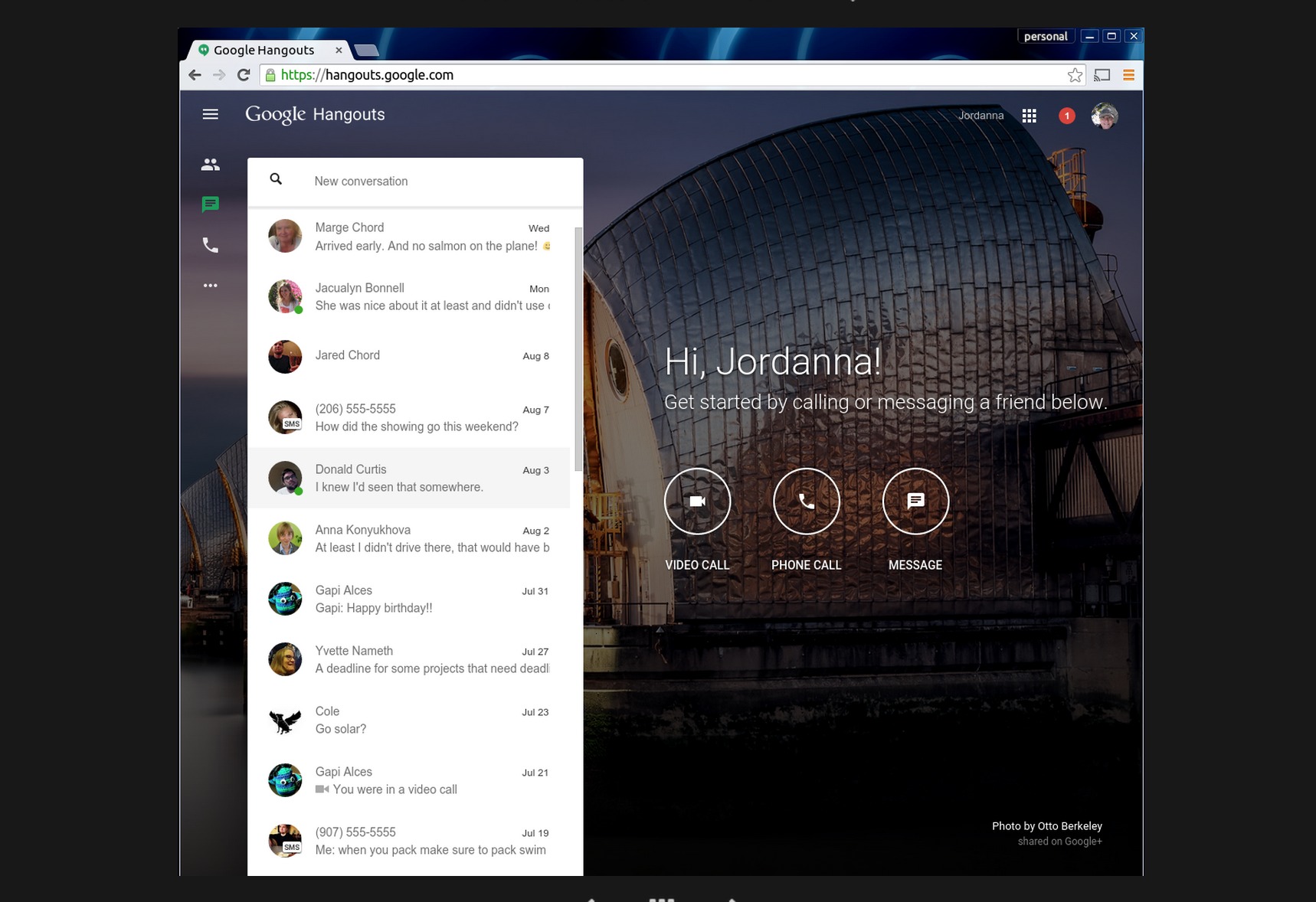Viewport: 1316px width, 902px height.
Task: Click the MESSAGE label
Action: [915, 565]
